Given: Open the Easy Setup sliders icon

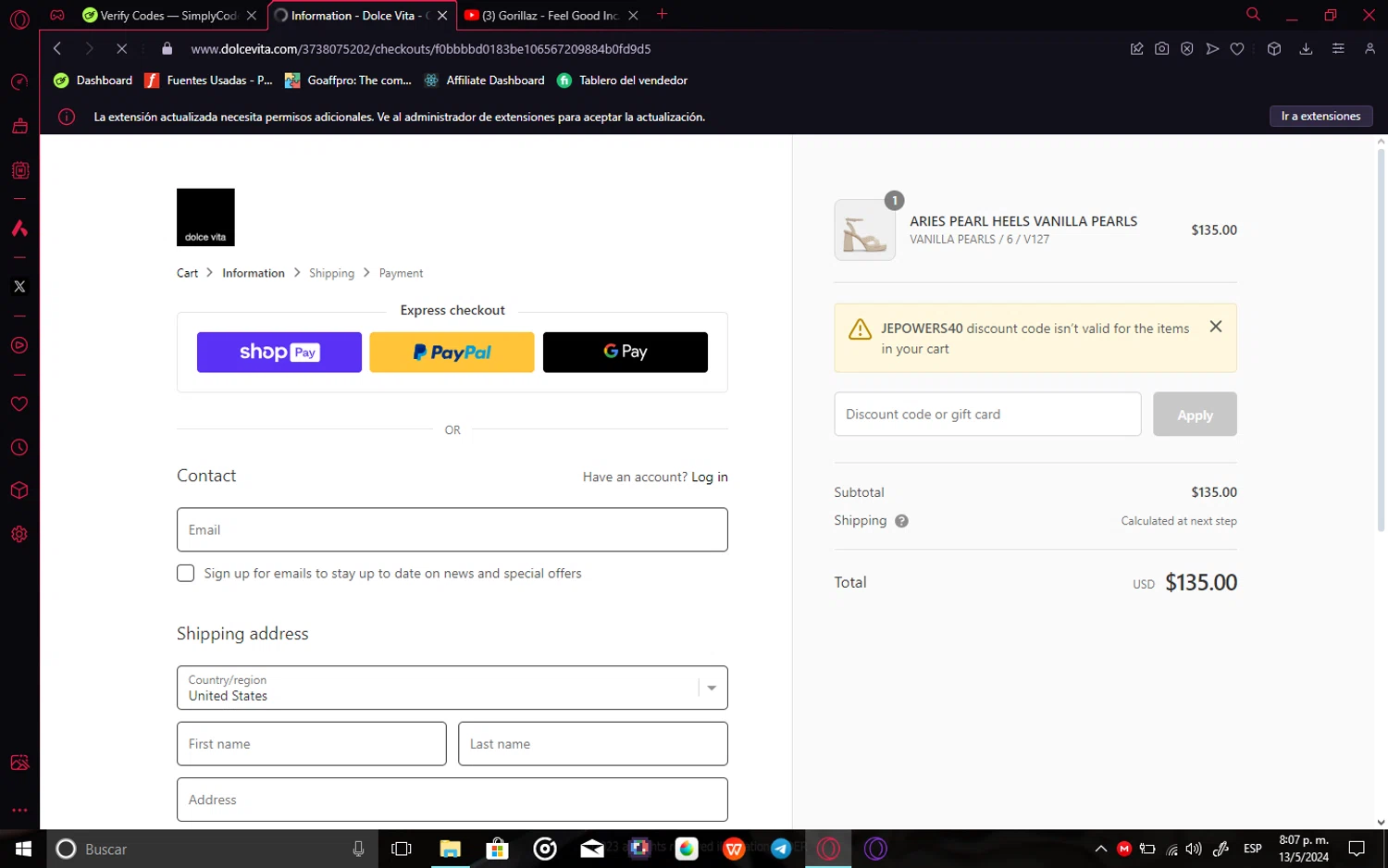Looking at the screenshot, I should [1338, 48].
